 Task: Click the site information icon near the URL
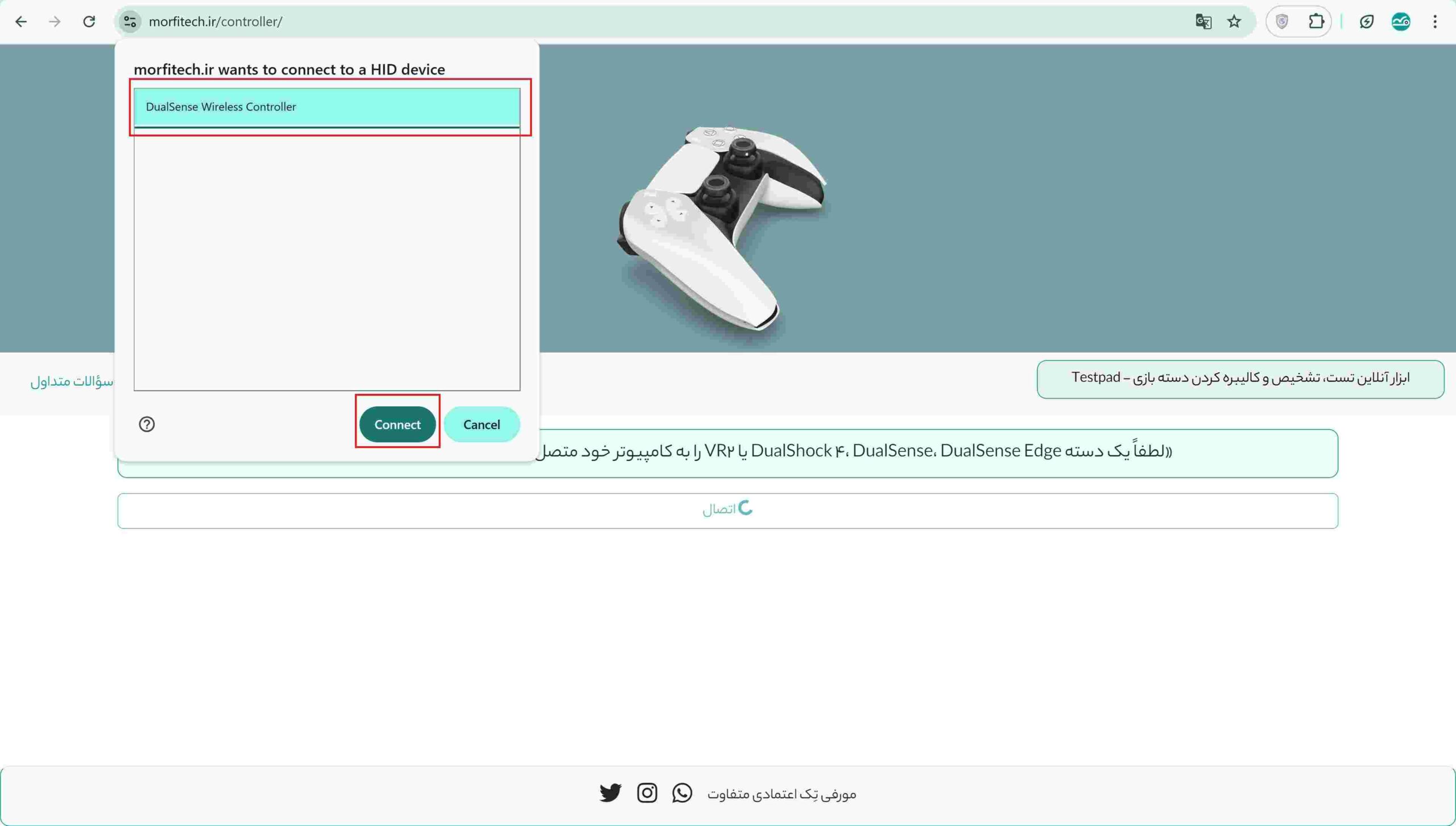pyautogui.click(x=129, y=22)
